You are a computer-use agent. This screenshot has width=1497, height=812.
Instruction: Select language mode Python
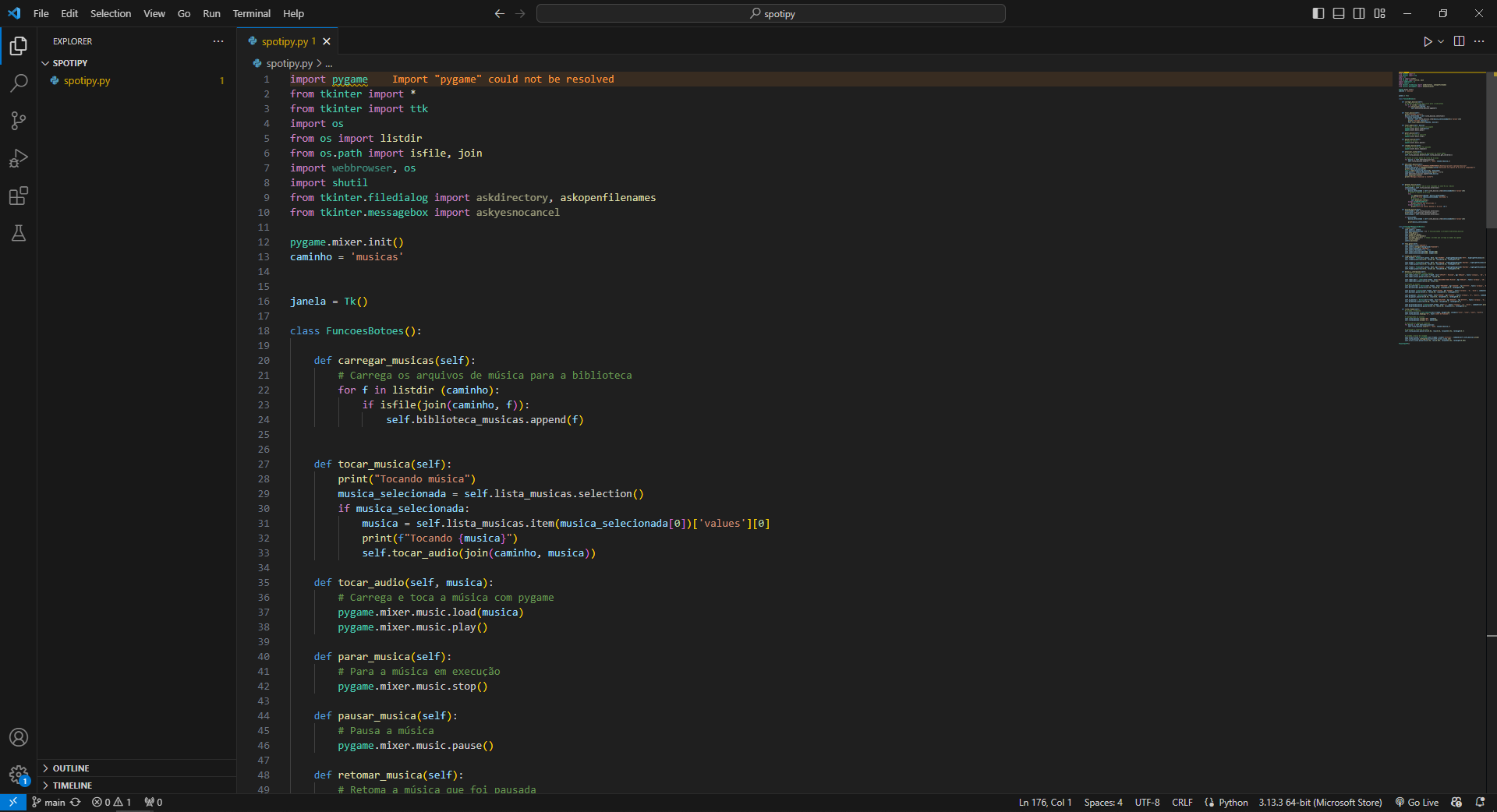1233,802
